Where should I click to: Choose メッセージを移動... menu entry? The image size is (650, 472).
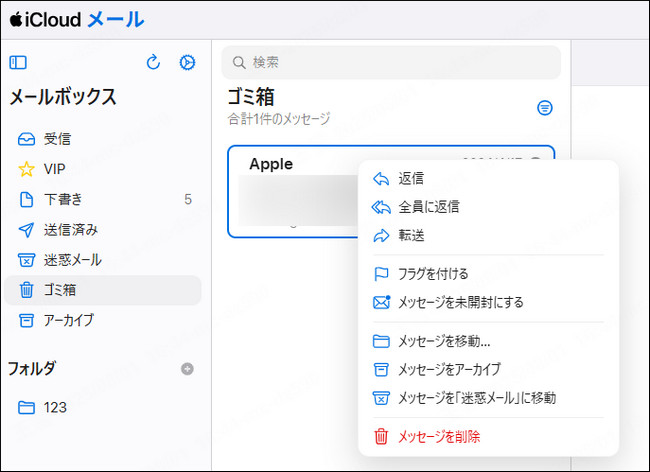click(x=488, y=341)
